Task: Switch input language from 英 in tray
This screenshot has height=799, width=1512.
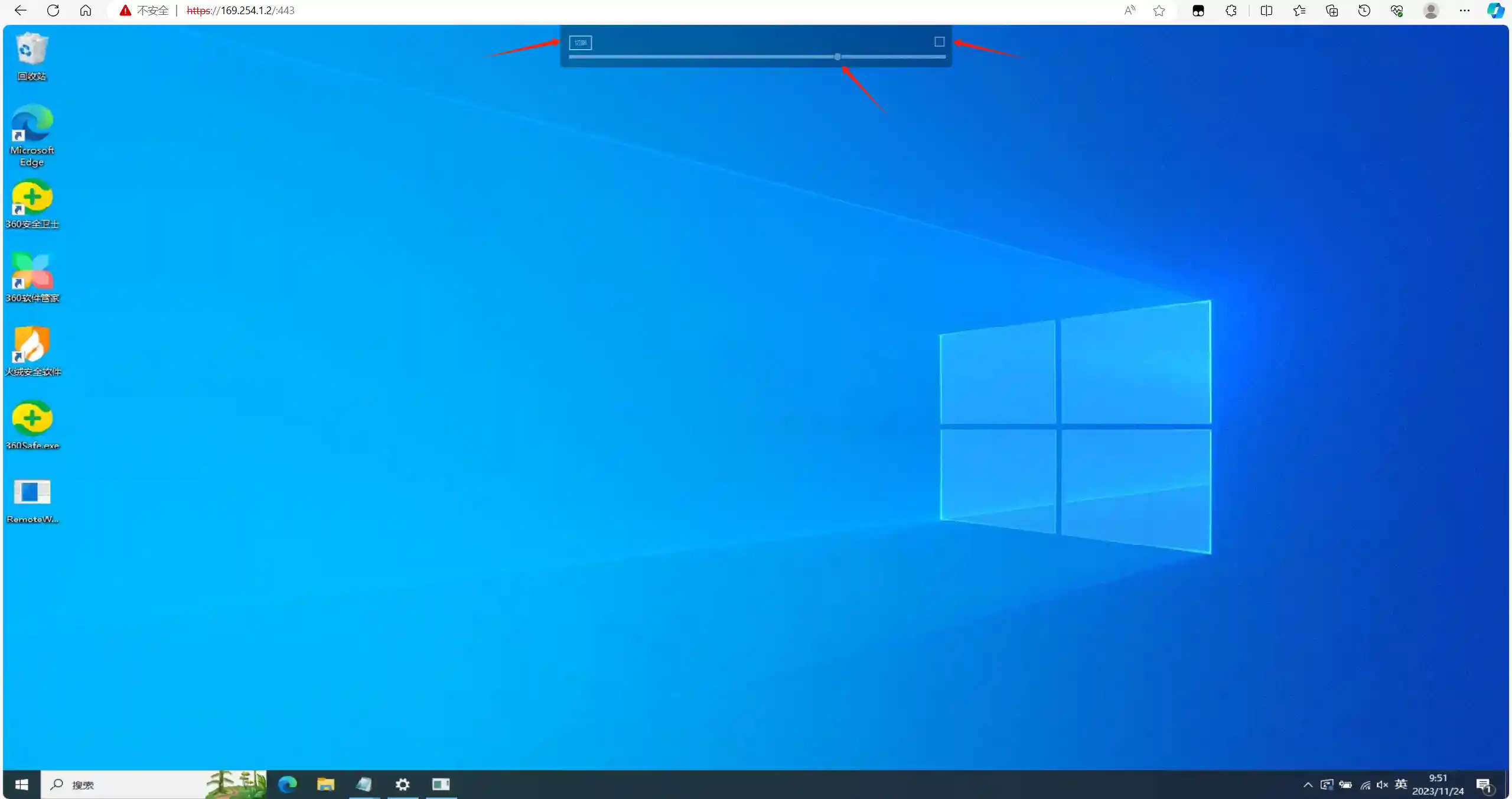Action: pos(1401,785)
